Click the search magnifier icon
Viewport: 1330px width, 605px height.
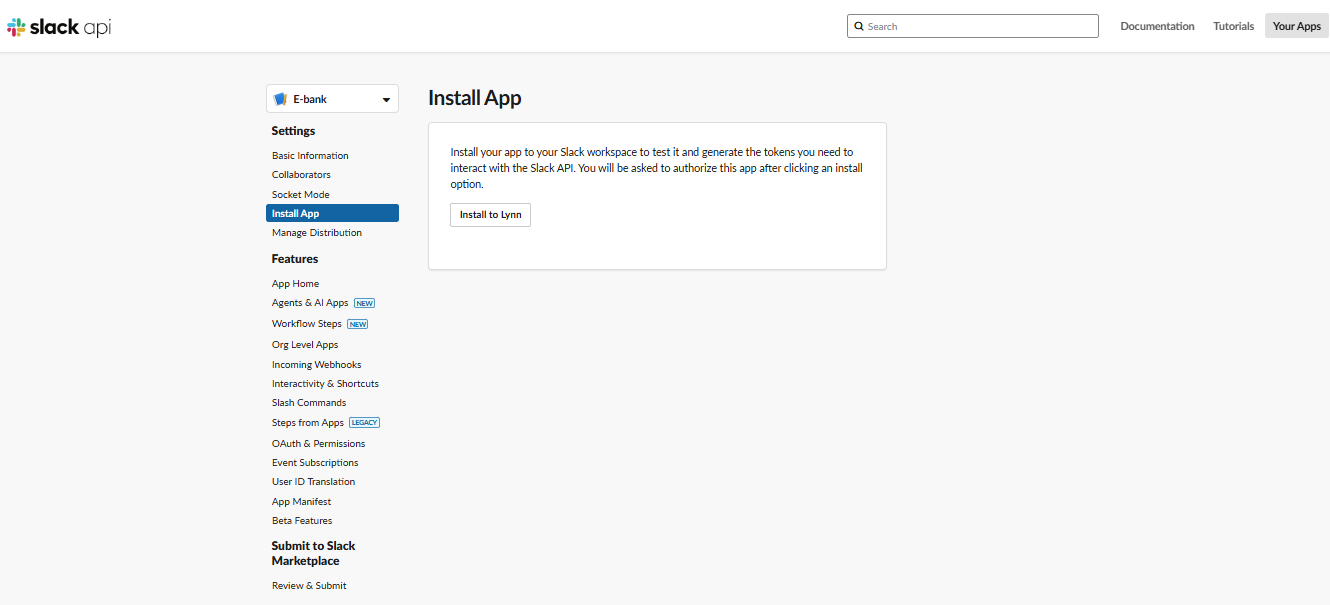tap(860, 25)
